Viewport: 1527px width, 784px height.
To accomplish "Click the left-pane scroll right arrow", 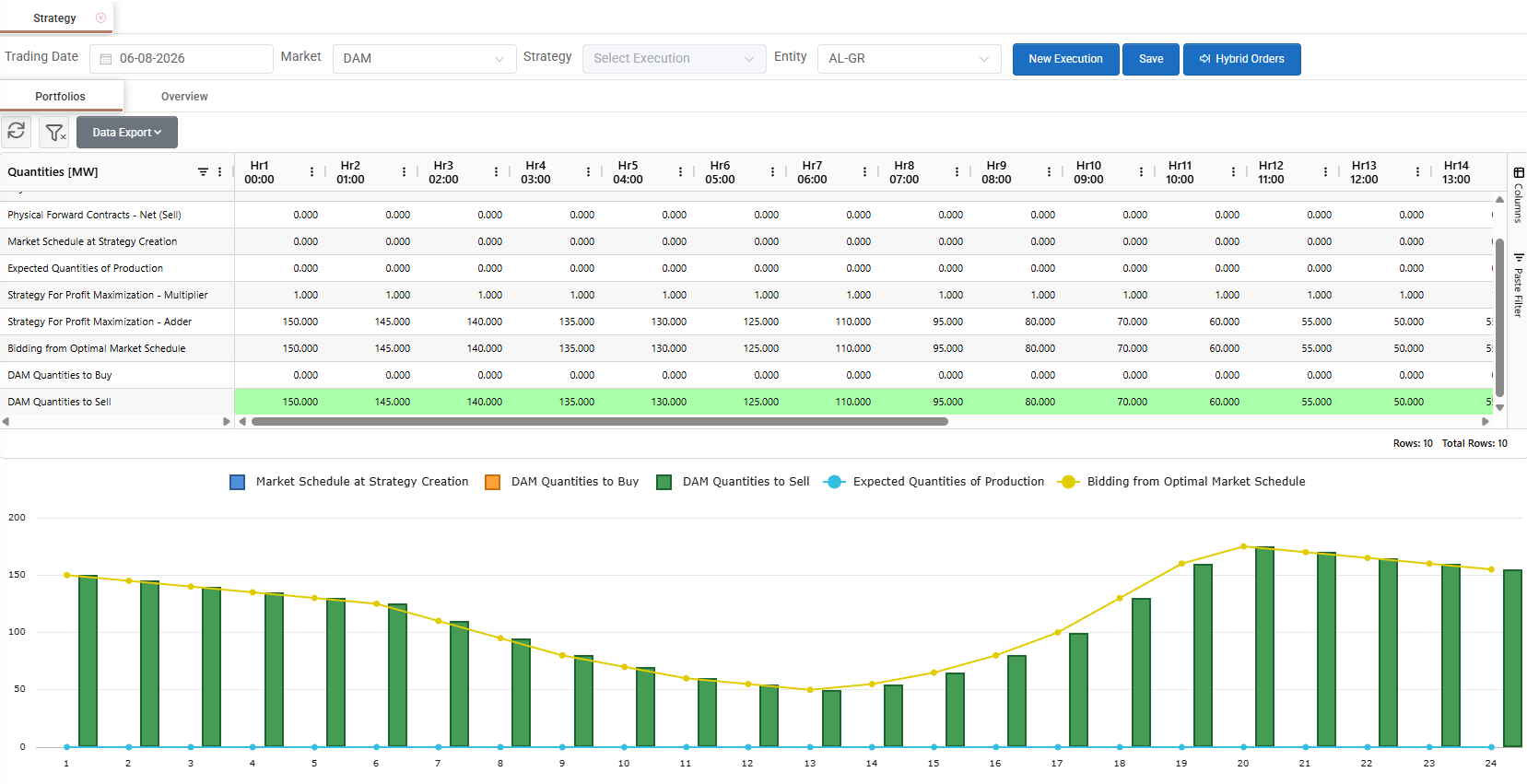I will pyautogui.click(x=227, y=422).
